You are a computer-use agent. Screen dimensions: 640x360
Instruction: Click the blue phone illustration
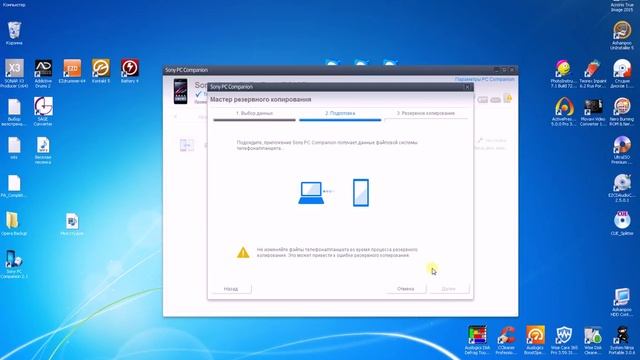[361, 193]
